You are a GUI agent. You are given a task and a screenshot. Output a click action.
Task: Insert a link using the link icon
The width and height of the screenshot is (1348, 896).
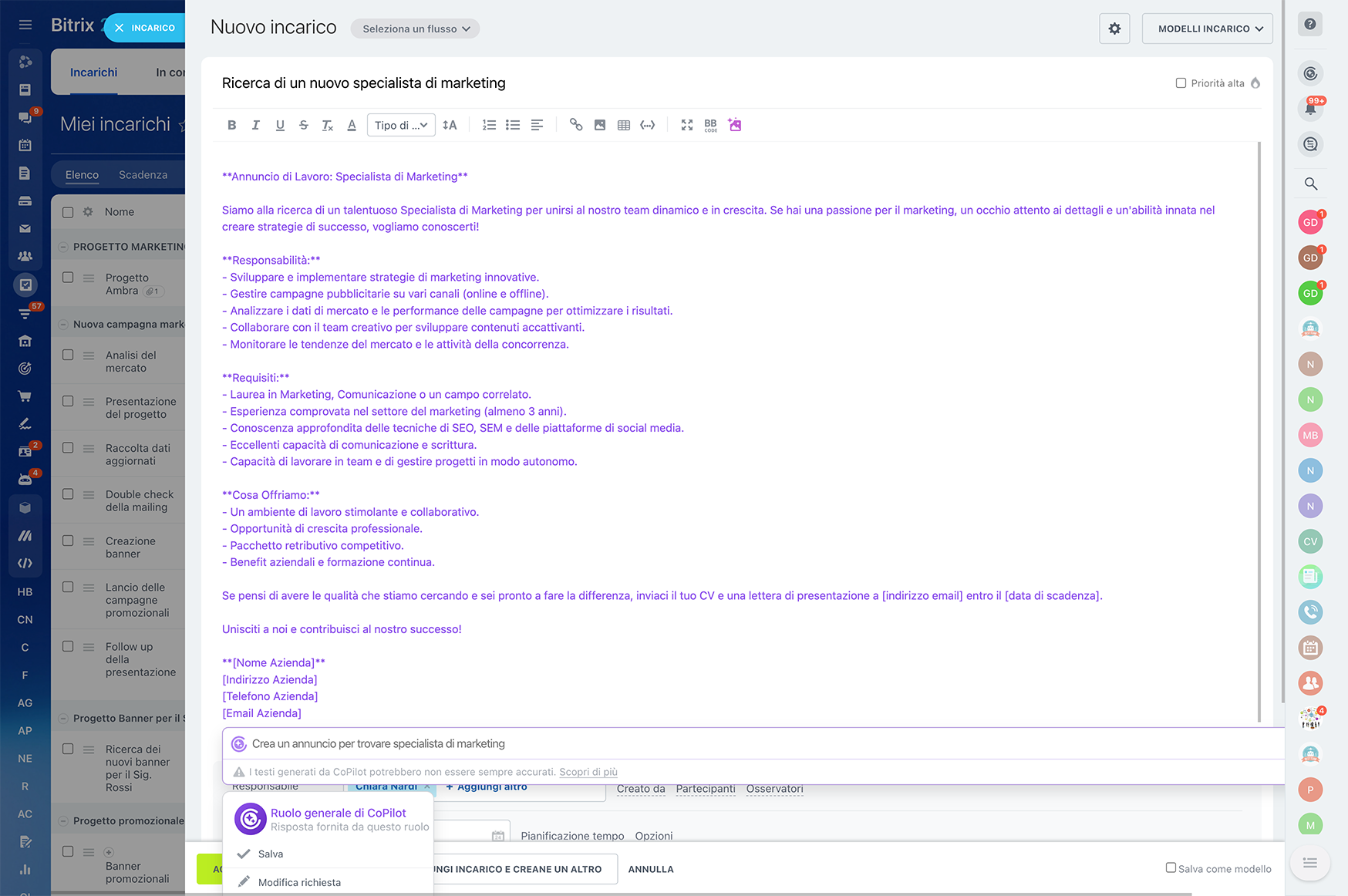pyautogui.click(x=576, y=125)
